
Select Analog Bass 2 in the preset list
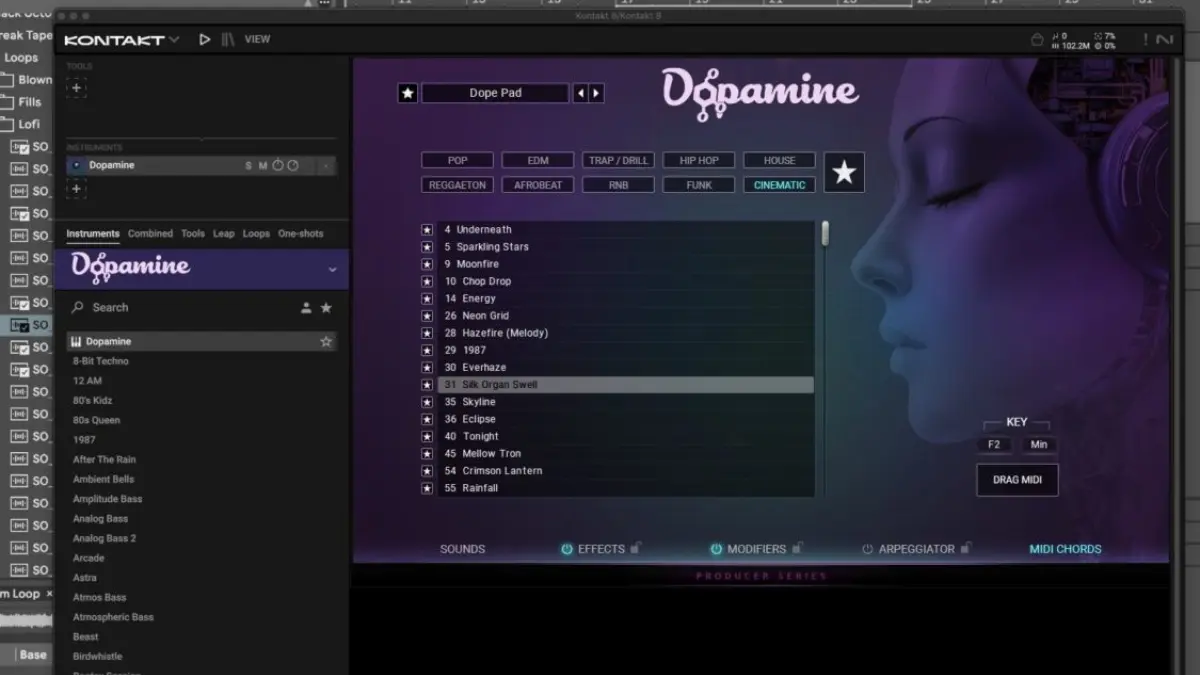click(105, 538)
